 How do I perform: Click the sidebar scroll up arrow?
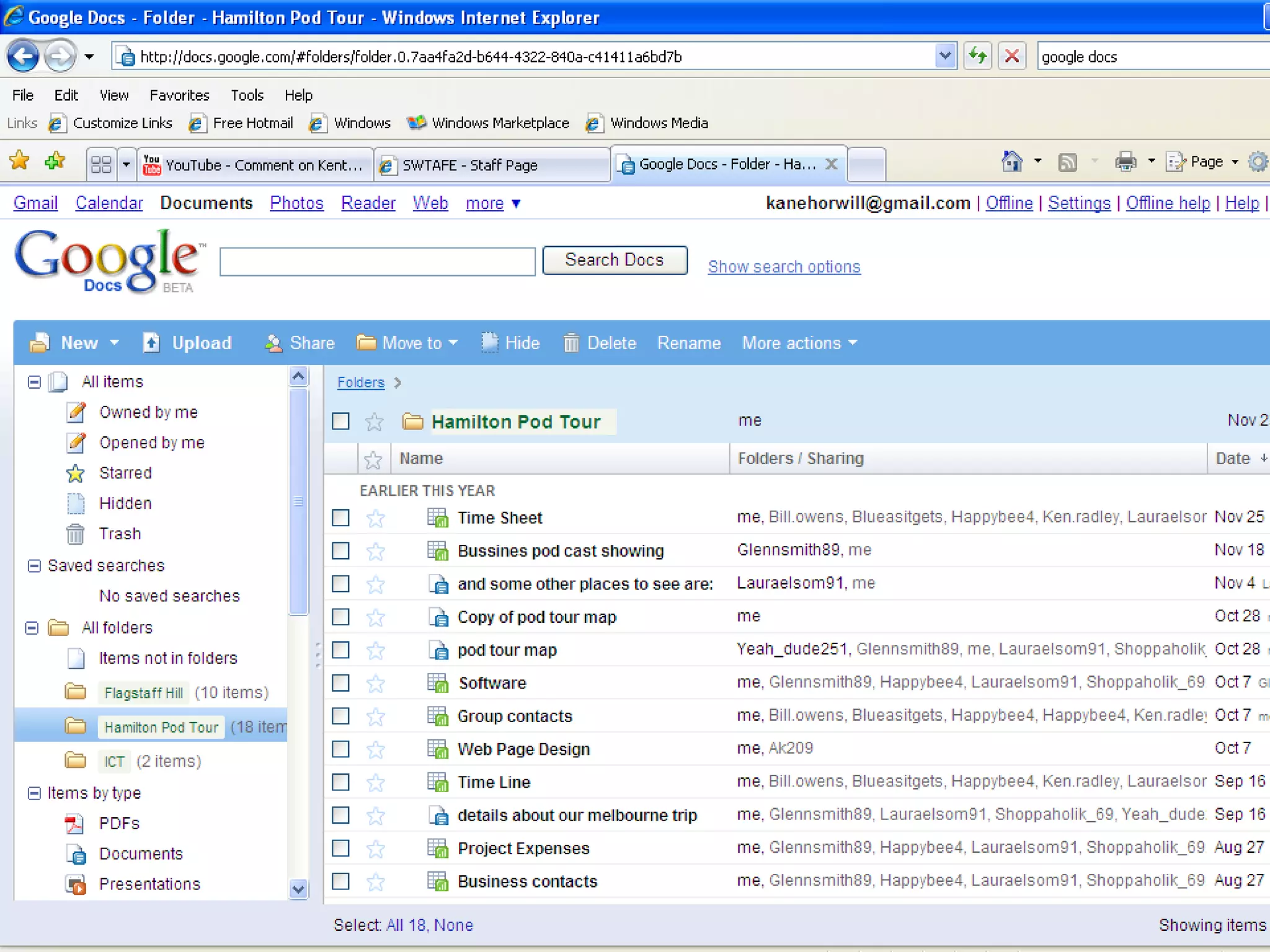[298, 376]
